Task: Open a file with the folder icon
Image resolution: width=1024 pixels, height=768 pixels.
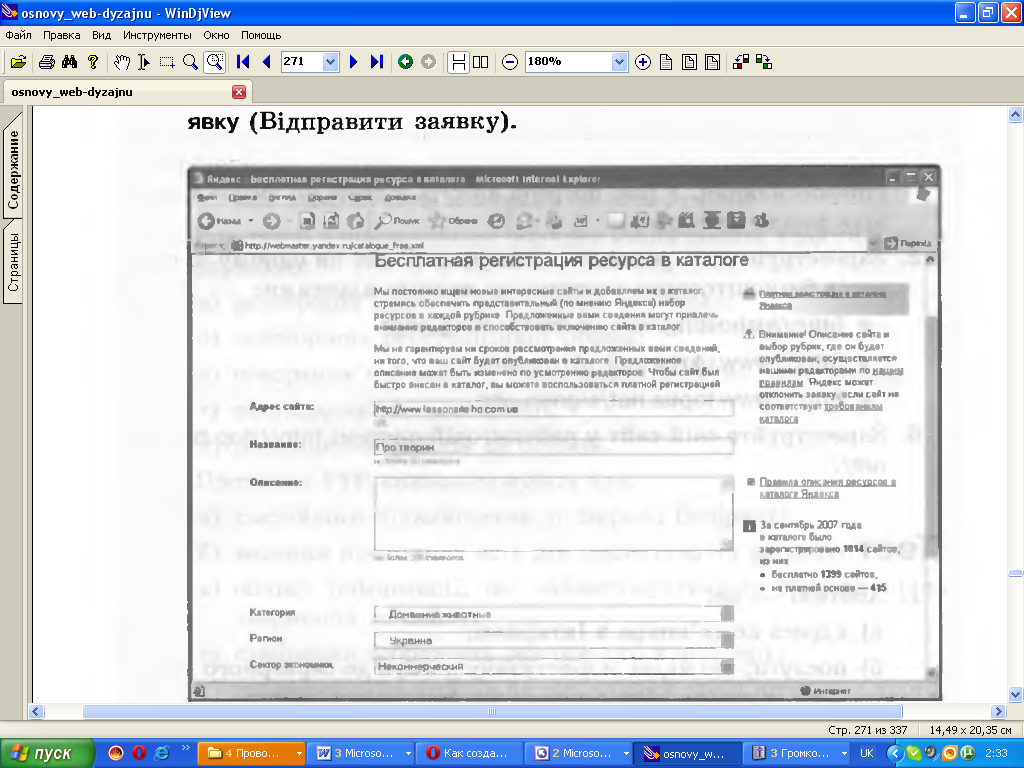Action: coord(18,62)
